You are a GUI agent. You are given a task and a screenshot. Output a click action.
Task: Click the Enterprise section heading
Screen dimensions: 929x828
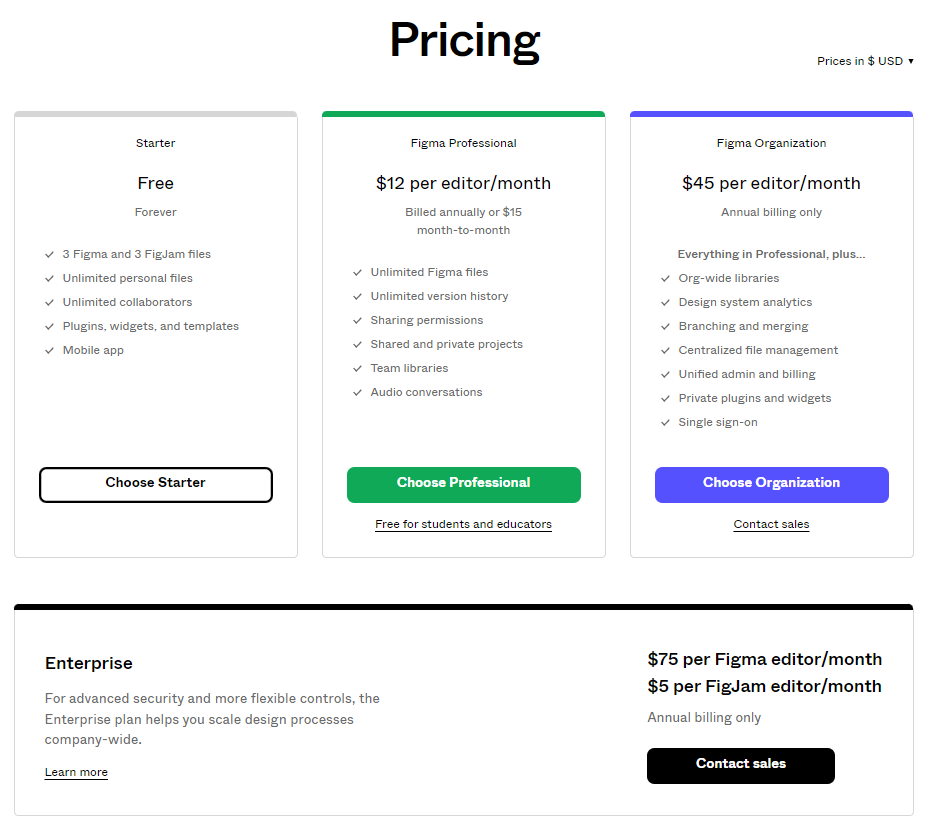[x=86, y=663]
